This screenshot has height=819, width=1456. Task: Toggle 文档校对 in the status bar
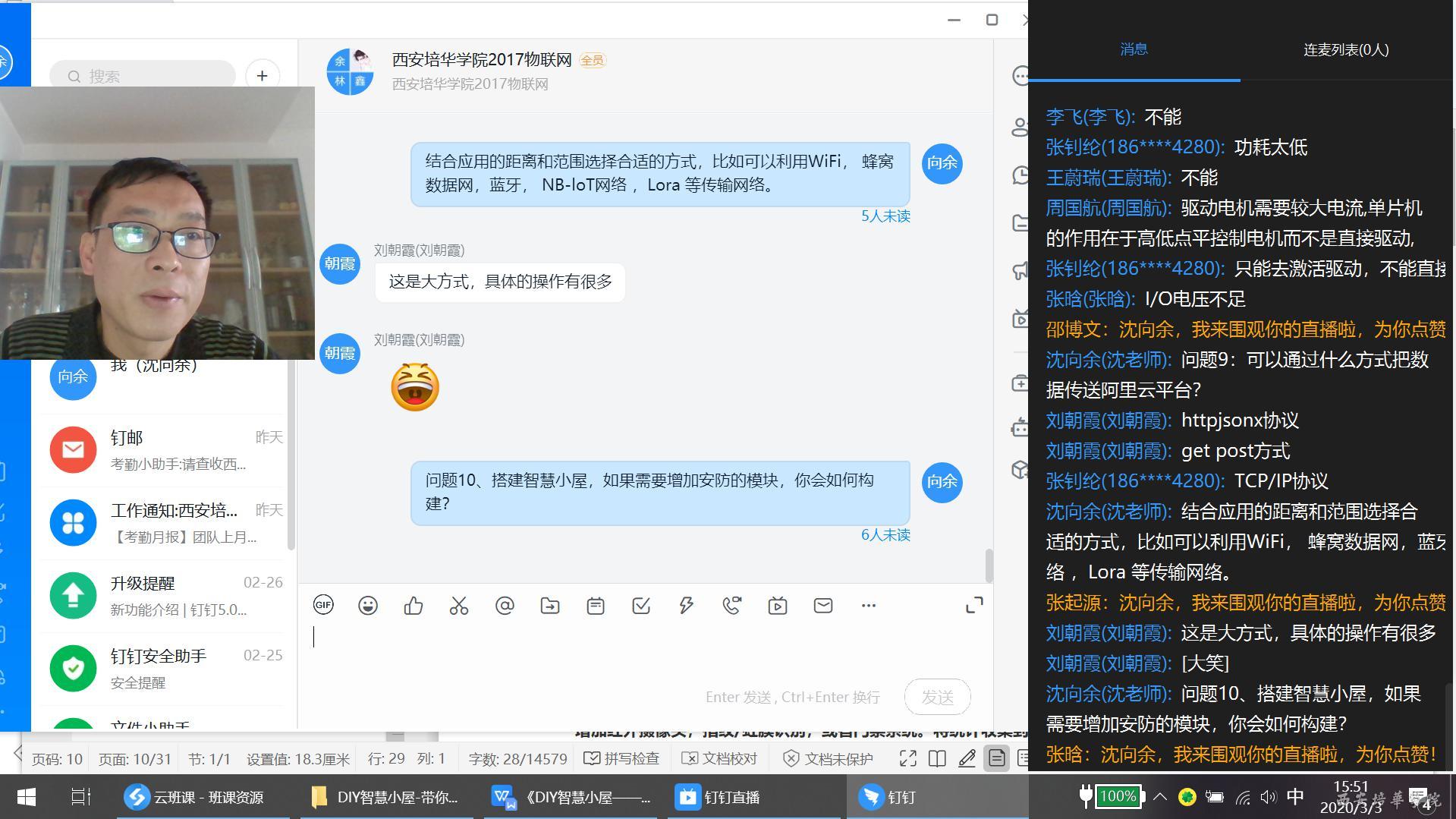pyautogui.click(x=720, y=758)
